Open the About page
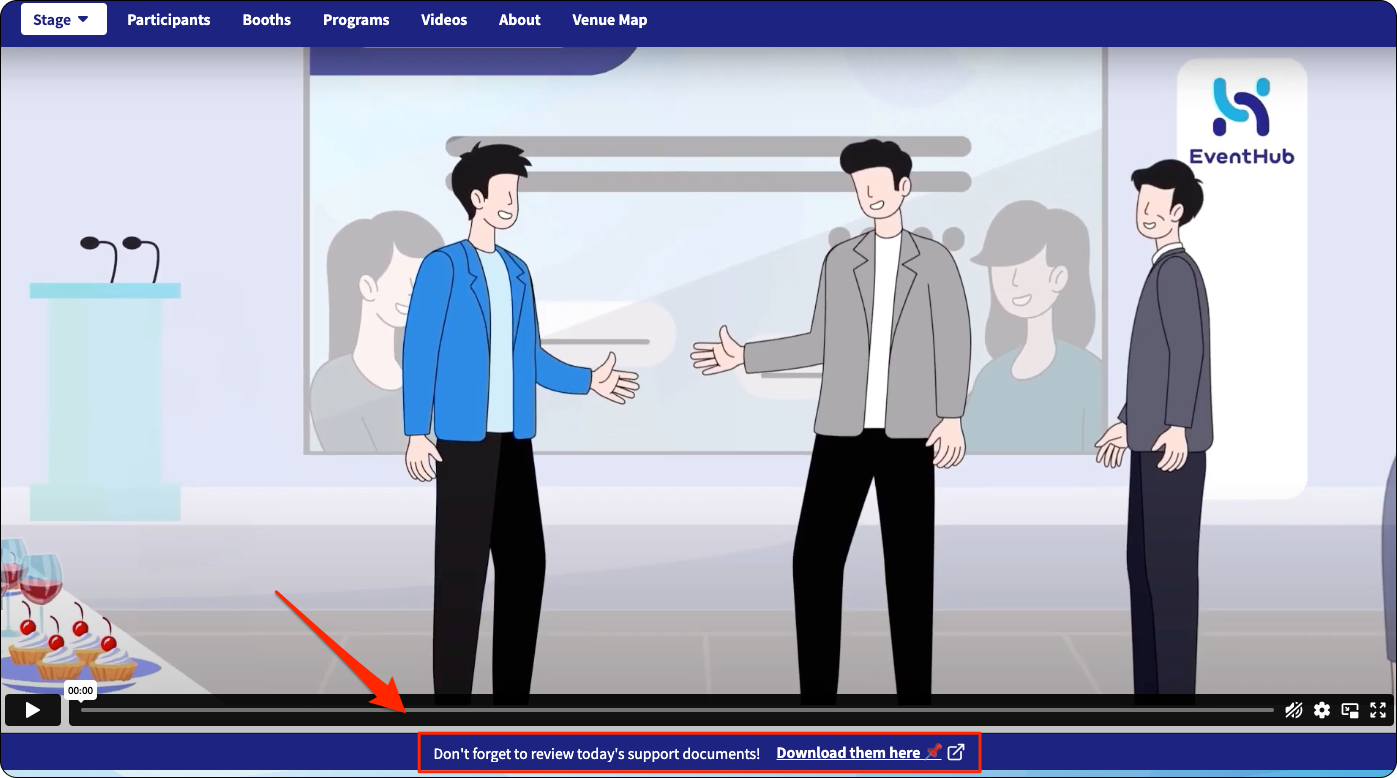Image resolution: width=1397 pixels, height=778 pixels. coord(520,20)
